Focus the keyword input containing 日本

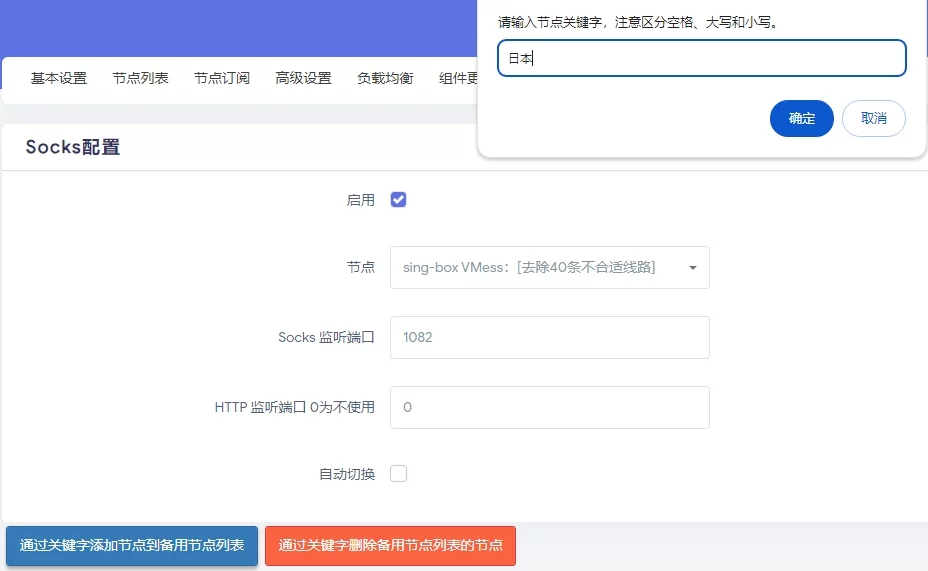pyautogui.click(x=702, y=58)
